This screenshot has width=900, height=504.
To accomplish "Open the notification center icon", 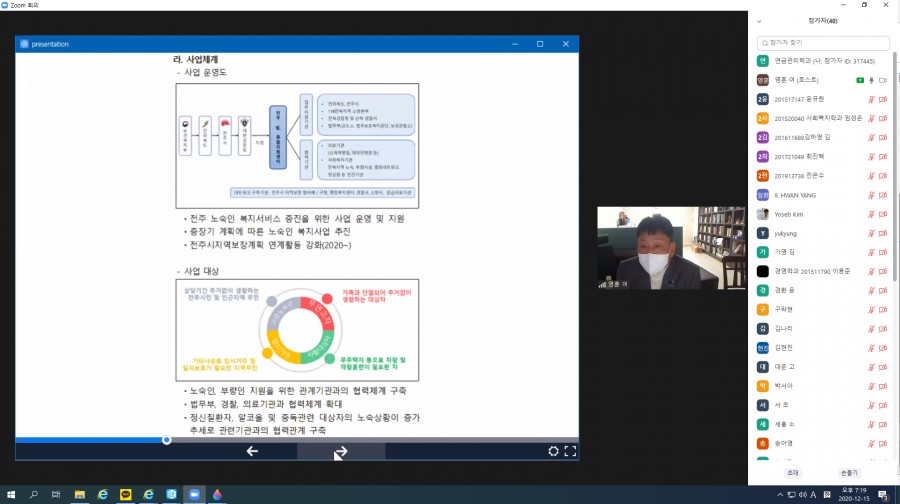I will point(883,495).
